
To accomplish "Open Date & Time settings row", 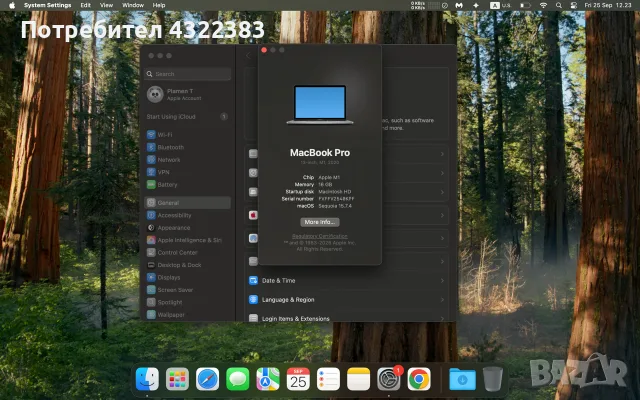I will point(347,280).
